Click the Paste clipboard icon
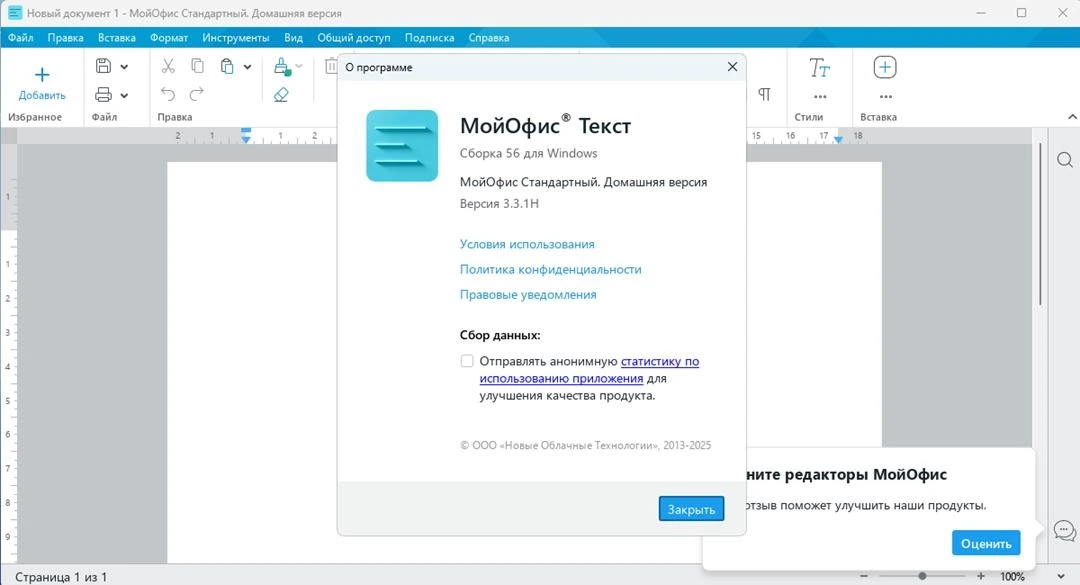 (227, 66)
